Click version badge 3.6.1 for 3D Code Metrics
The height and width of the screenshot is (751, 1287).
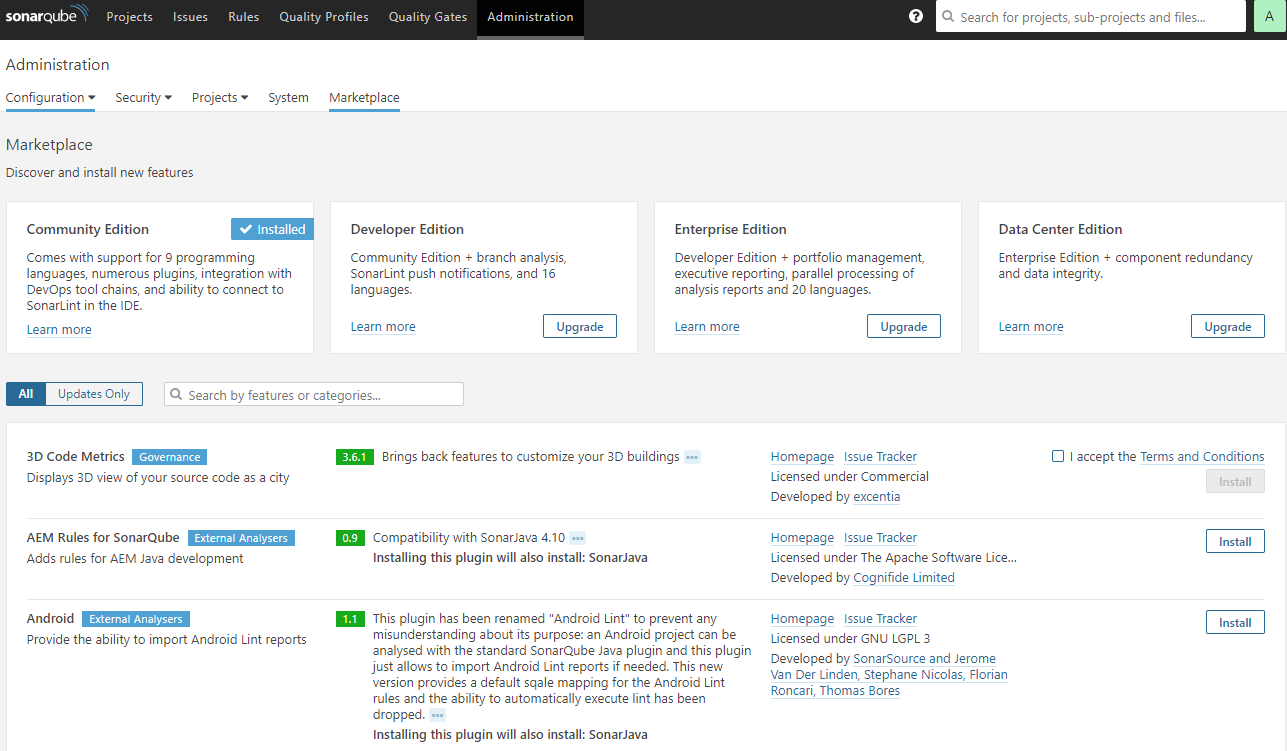(354, 457)
